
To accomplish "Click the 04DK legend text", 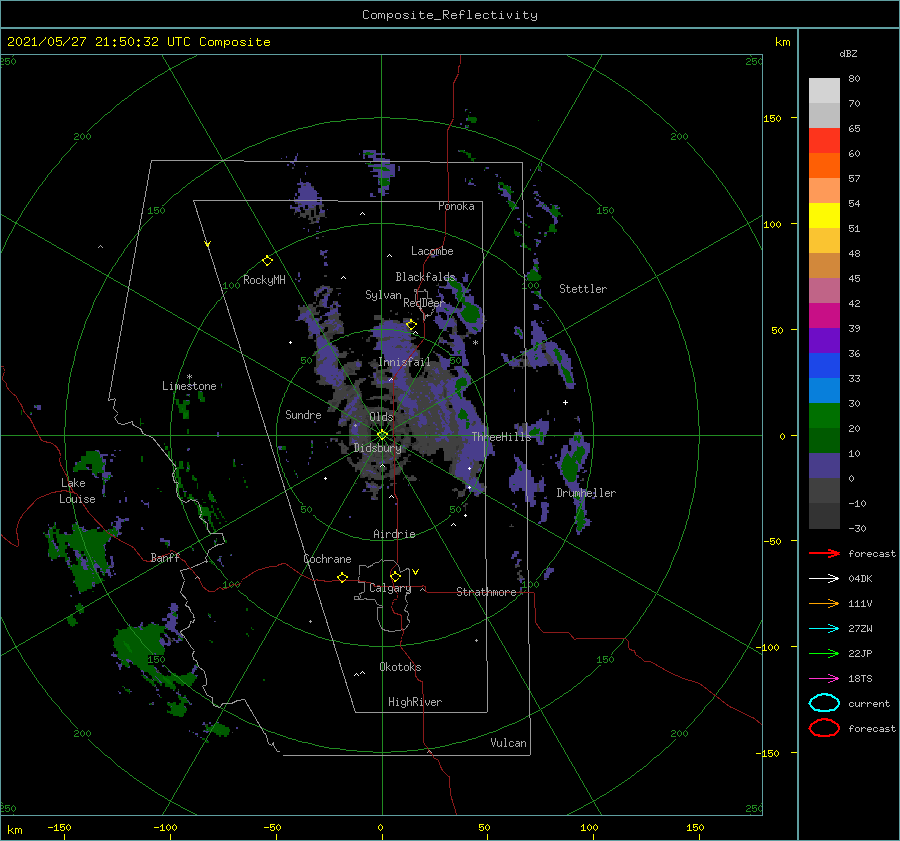I will (860, 578).
